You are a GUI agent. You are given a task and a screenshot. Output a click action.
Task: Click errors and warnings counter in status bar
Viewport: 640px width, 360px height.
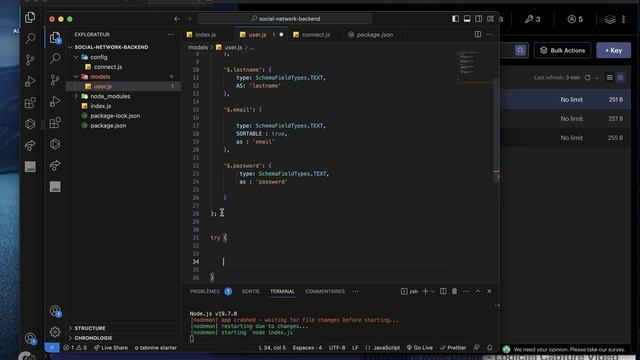pyautogui.click(x=75, y=348)
